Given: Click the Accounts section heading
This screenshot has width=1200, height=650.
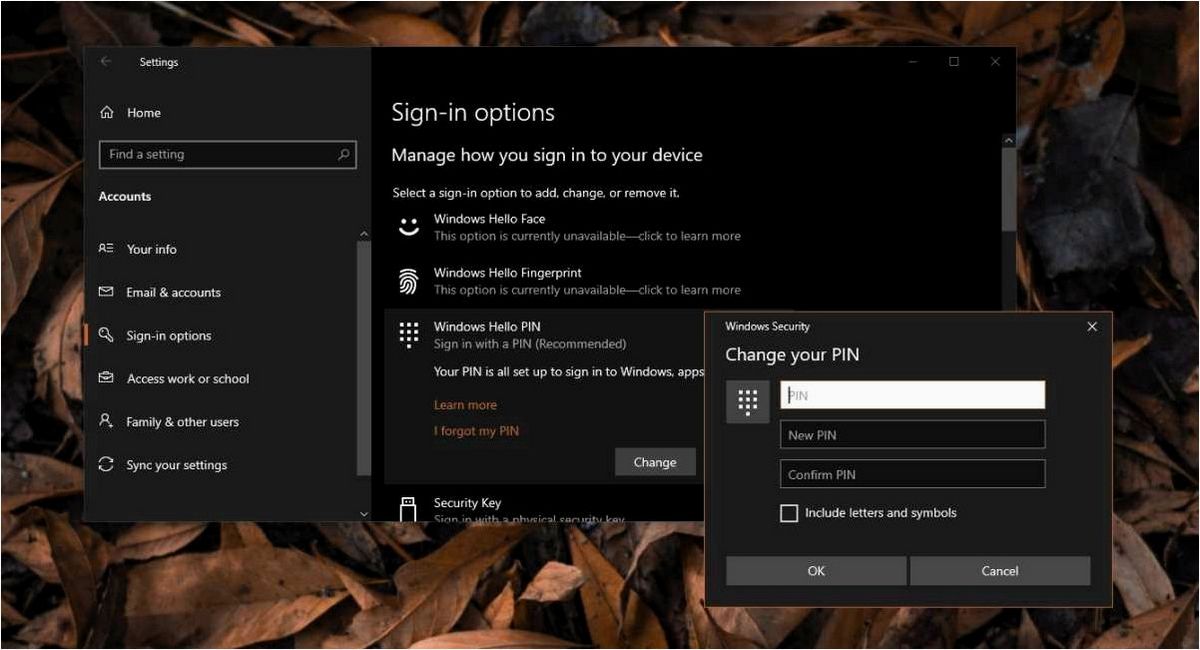Looking at the screenshot, I should point(125,196).
